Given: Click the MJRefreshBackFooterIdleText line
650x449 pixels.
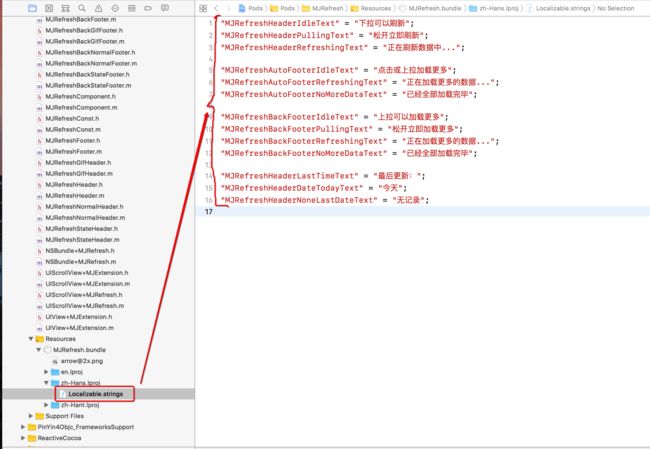Looking at the screenshot, I should click(x=334, y=116).
